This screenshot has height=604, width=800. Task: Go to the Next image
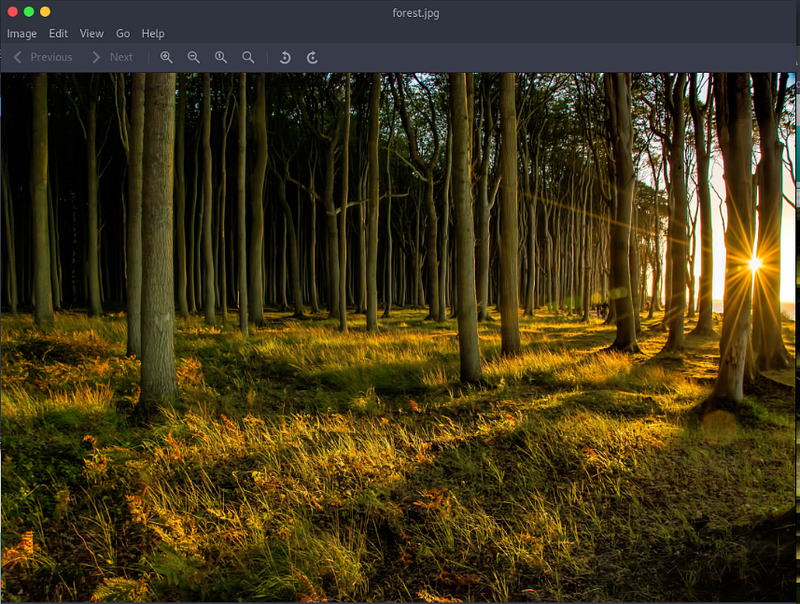pyautogui.click(x=112, y=57)
